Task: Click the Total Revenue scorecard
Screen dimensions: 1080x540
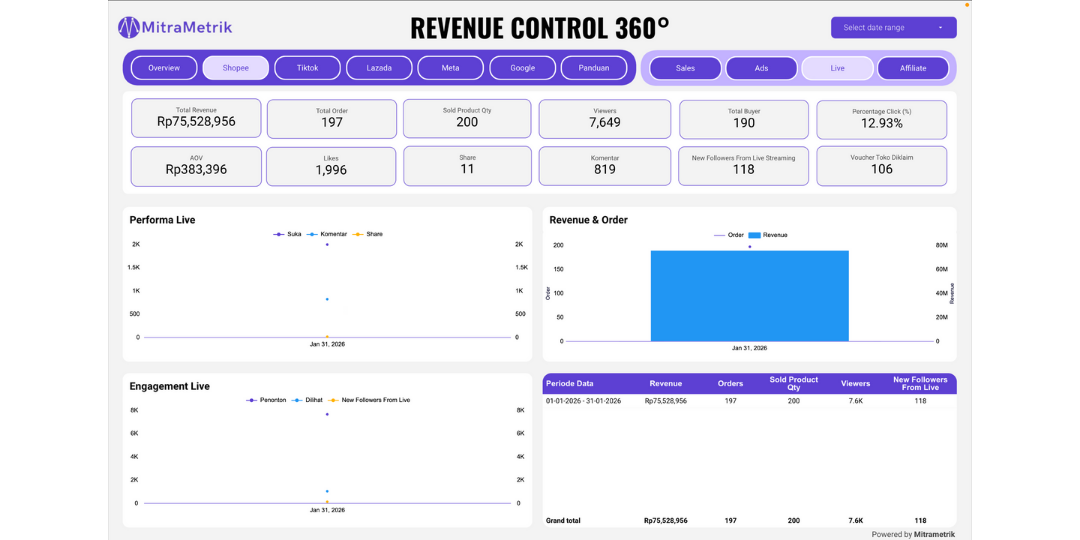Action: click(196, 117)
